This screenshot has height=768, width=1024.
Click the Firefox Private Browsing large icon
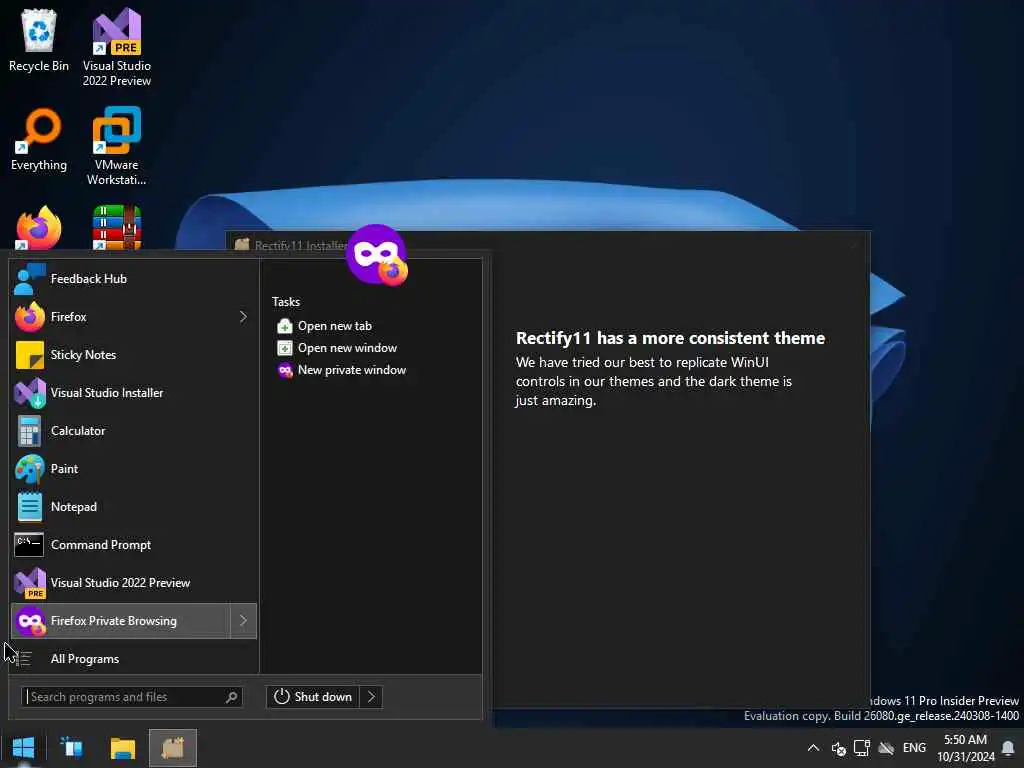tap(377, 255)
